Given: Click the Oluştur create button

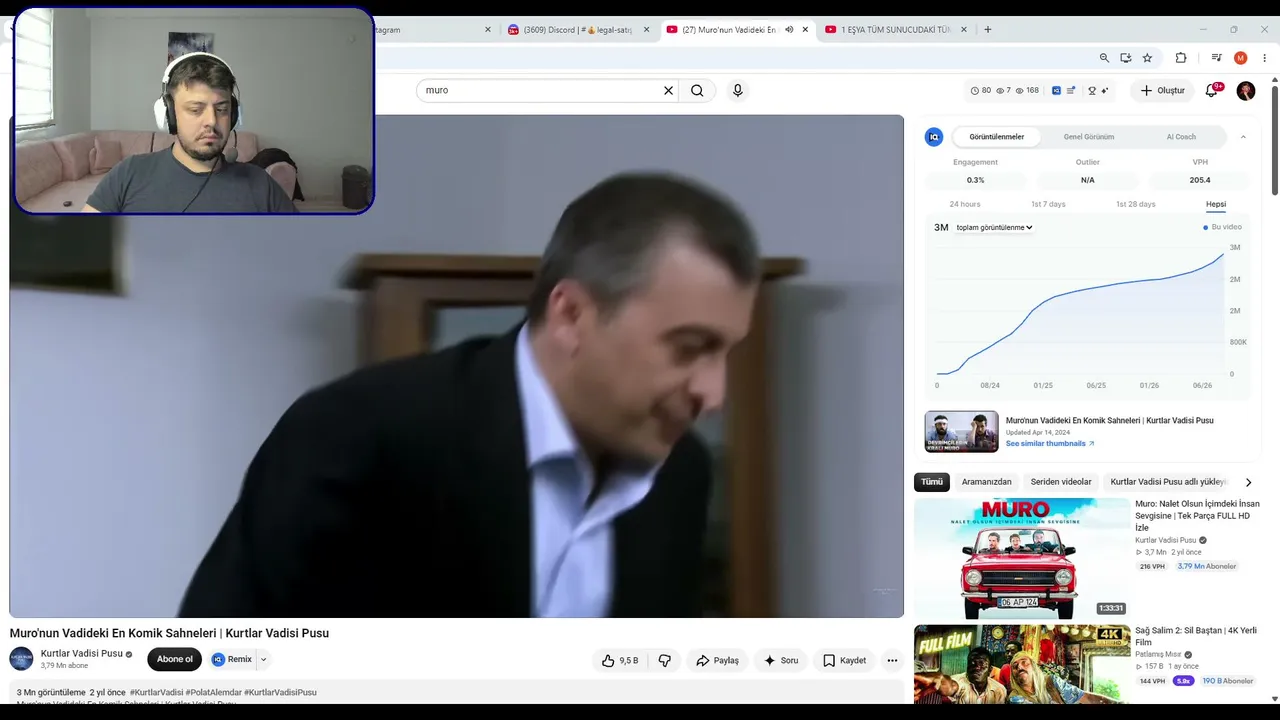Looking at the screenshot, I should (1162, 91).
